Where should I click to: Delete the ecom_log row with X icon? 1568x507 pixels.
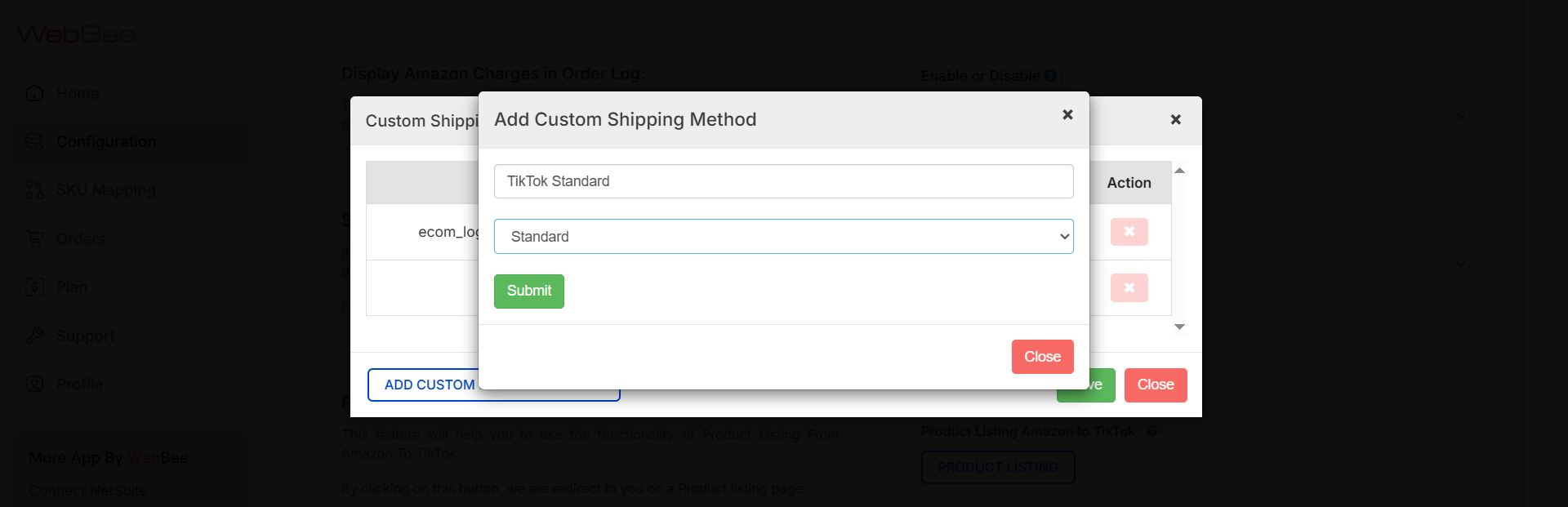pyautogui.click(x=1129, y=232)
